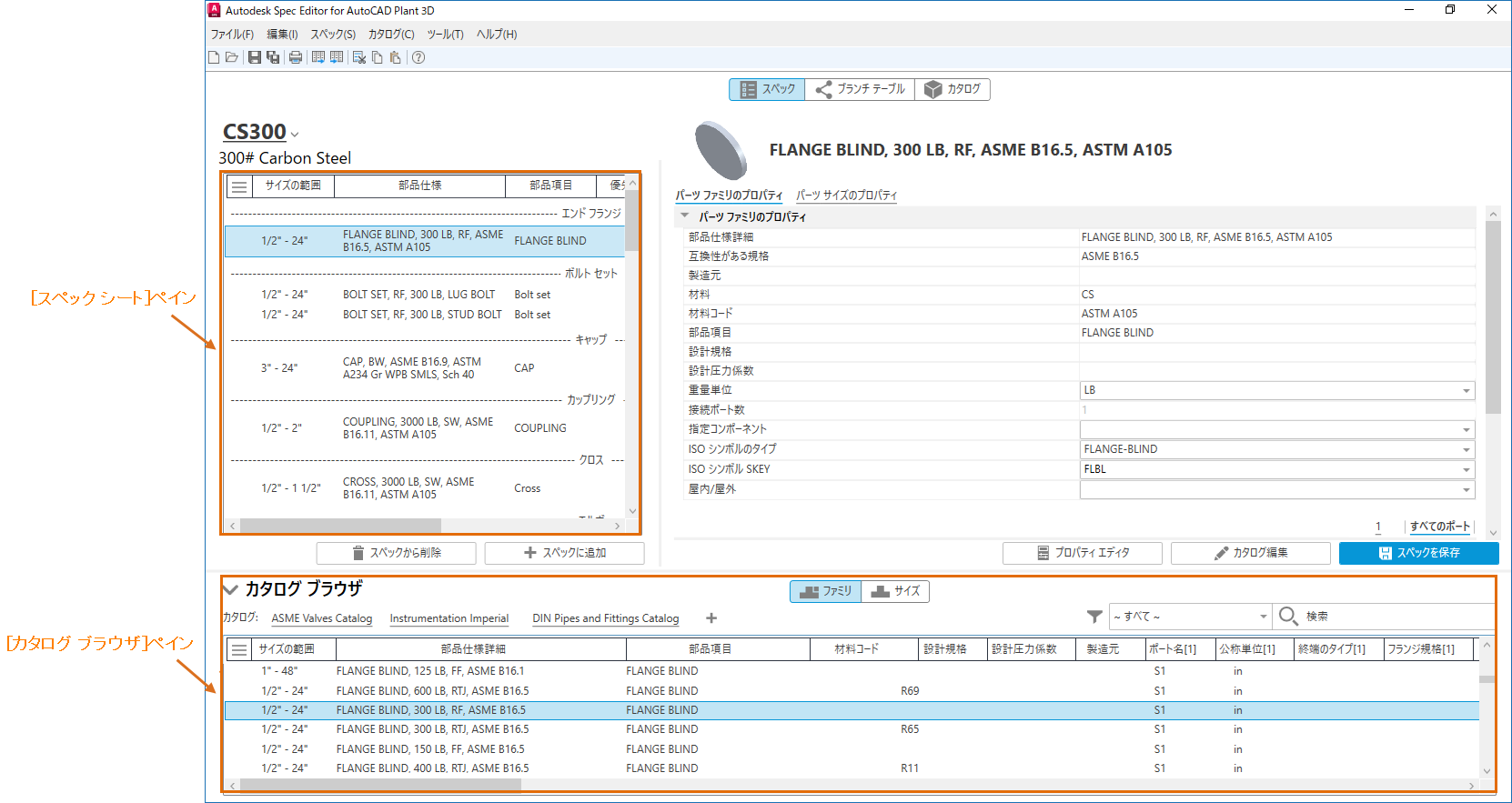The height and width of the screenshot is (803, 1512).
Task: Expand the CS300 spec dropdown arrow
Action: (x=295, y=135)
